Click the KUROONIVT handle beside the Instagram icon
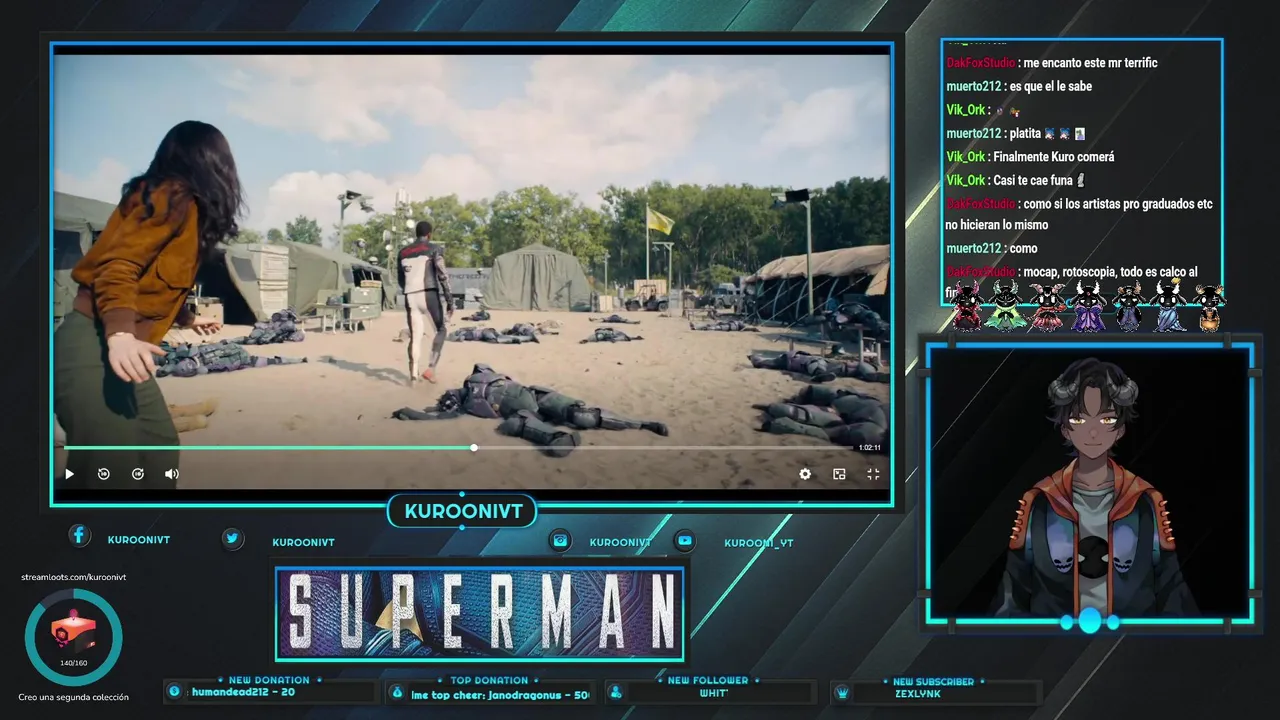 620,542
